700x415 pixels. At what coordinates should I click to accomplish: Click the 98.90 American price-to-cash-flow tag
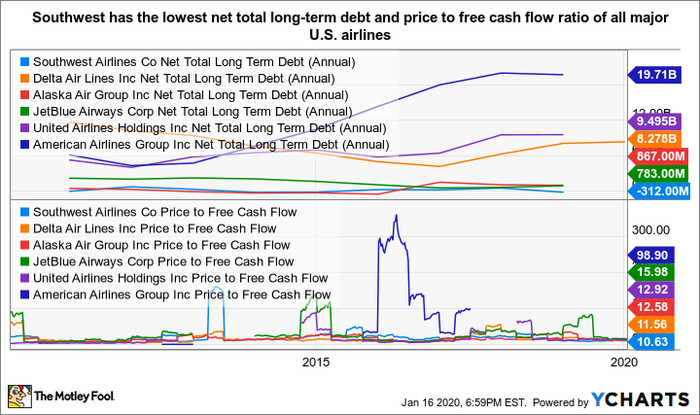click(651, 255)
